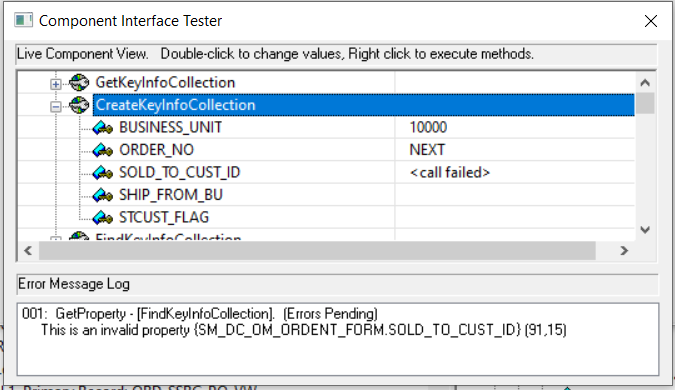
Task: Click the CreateKeyInfoCollection collection icon
Action: pyautogui.click(x=79, y=105)
